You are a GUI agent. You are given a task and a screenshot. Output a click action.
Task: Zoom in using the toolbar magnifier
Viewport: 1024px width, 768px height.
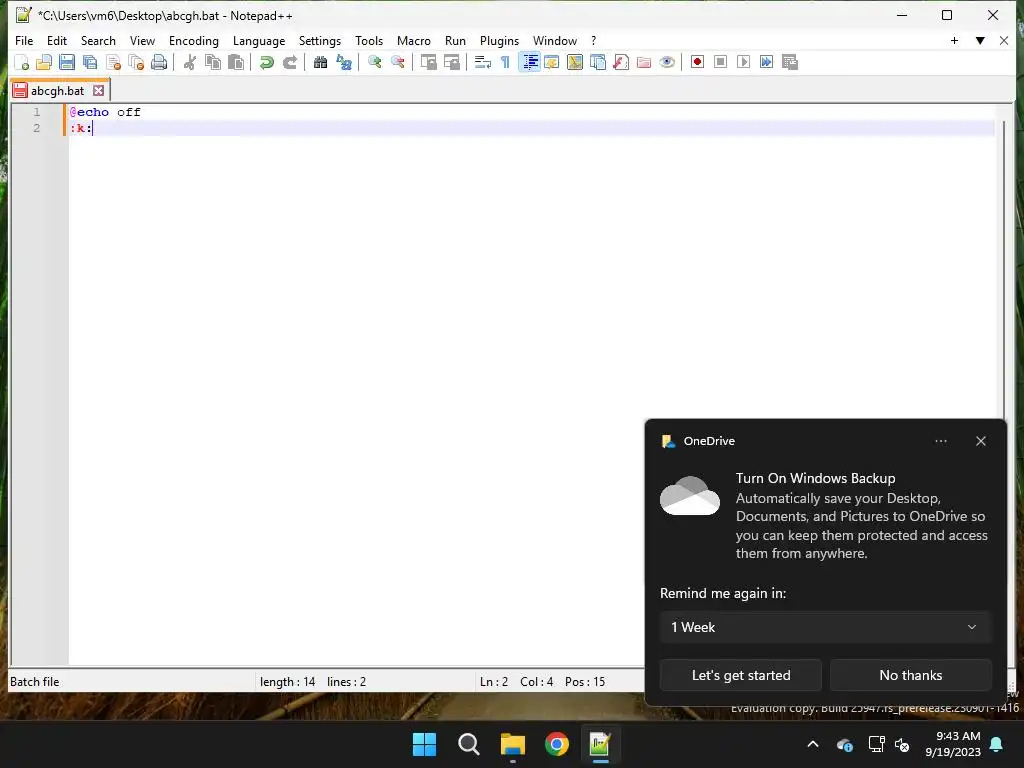coord(374,62)
